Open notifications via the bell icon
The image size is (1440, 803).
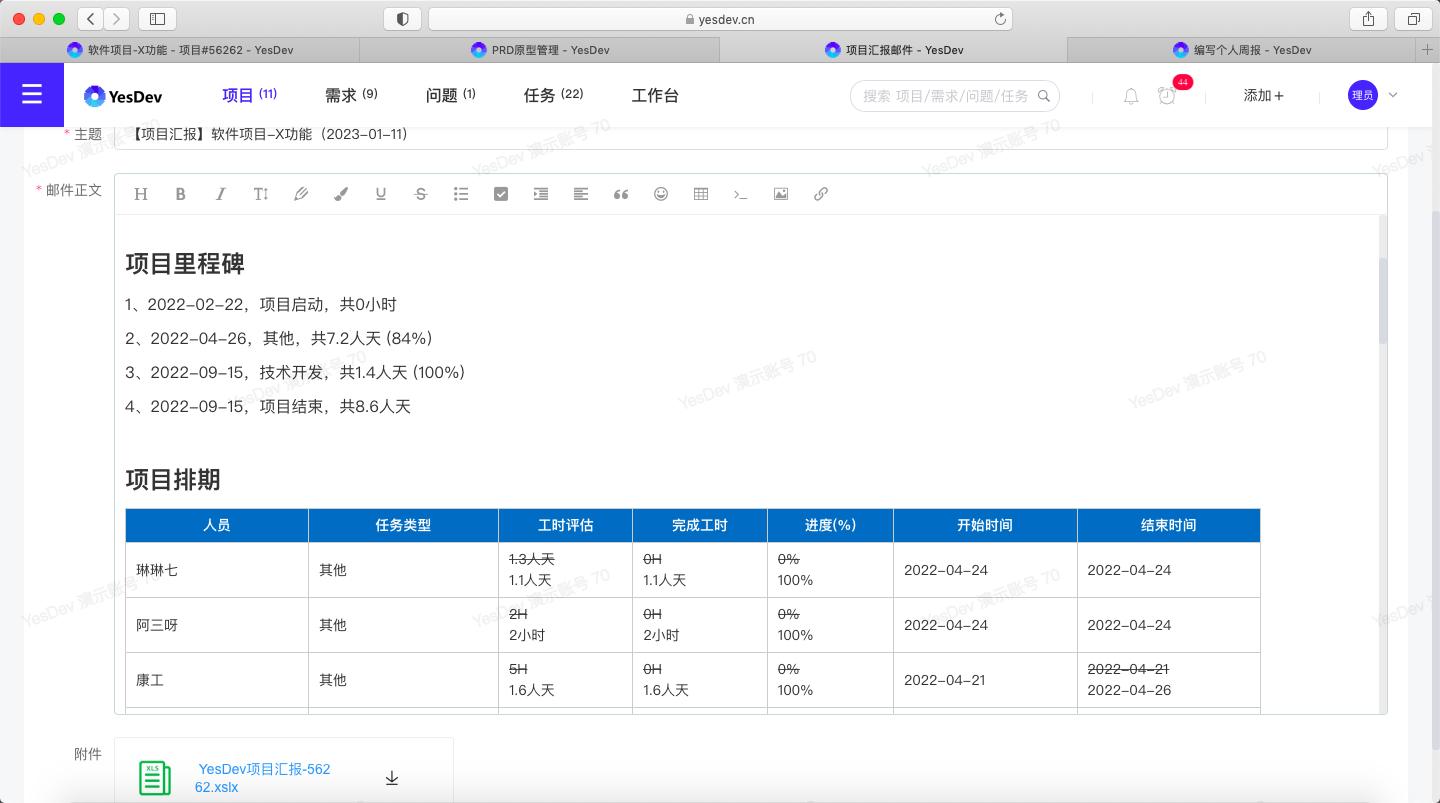(x=1130, y=96)
